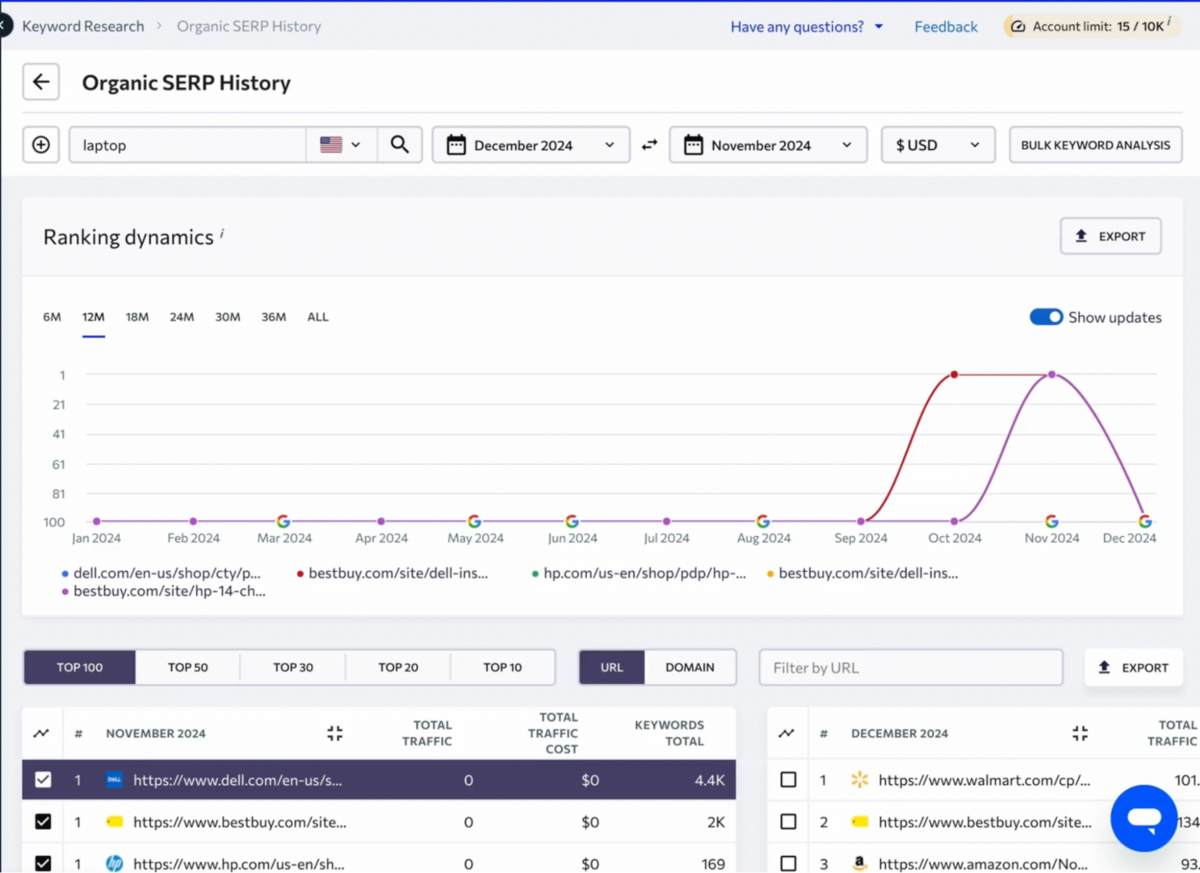
Task: Uncheck the dell.com row checkbox
Action: tap(43, 780)
